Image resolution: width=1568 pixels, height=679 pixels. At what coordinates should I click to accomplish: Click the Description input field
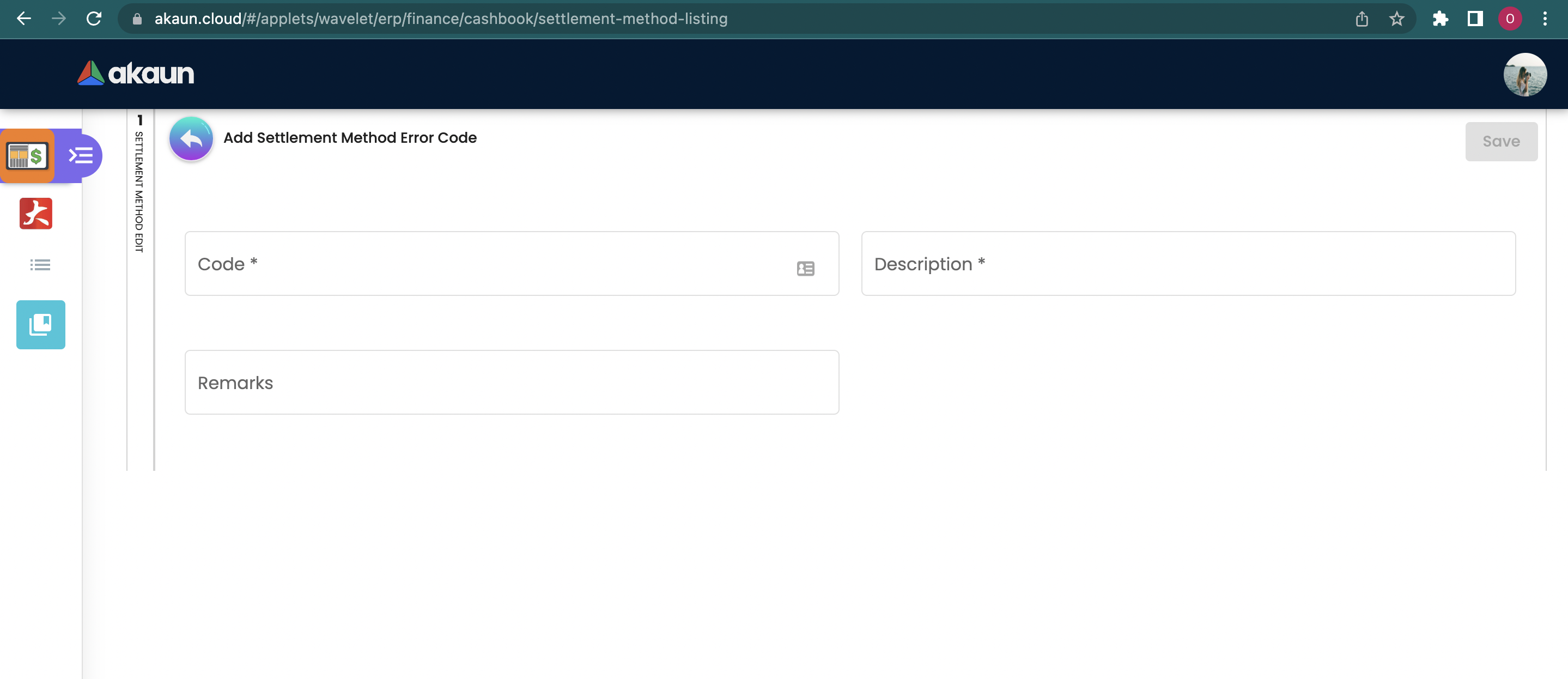[x=1188, y=264]
